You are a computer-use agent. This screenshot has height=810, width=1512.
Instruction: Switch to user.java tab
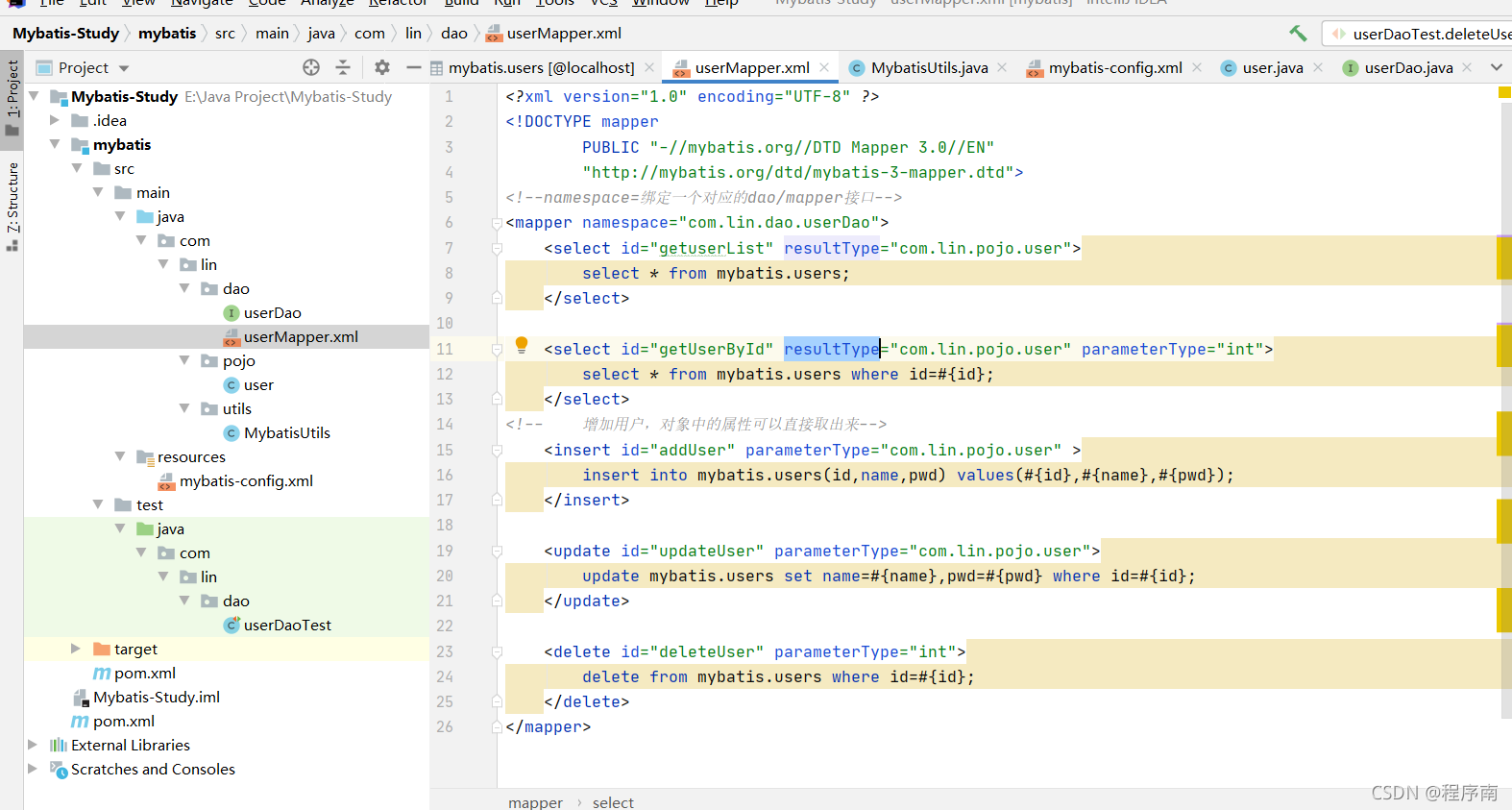tap(1272, 67)
